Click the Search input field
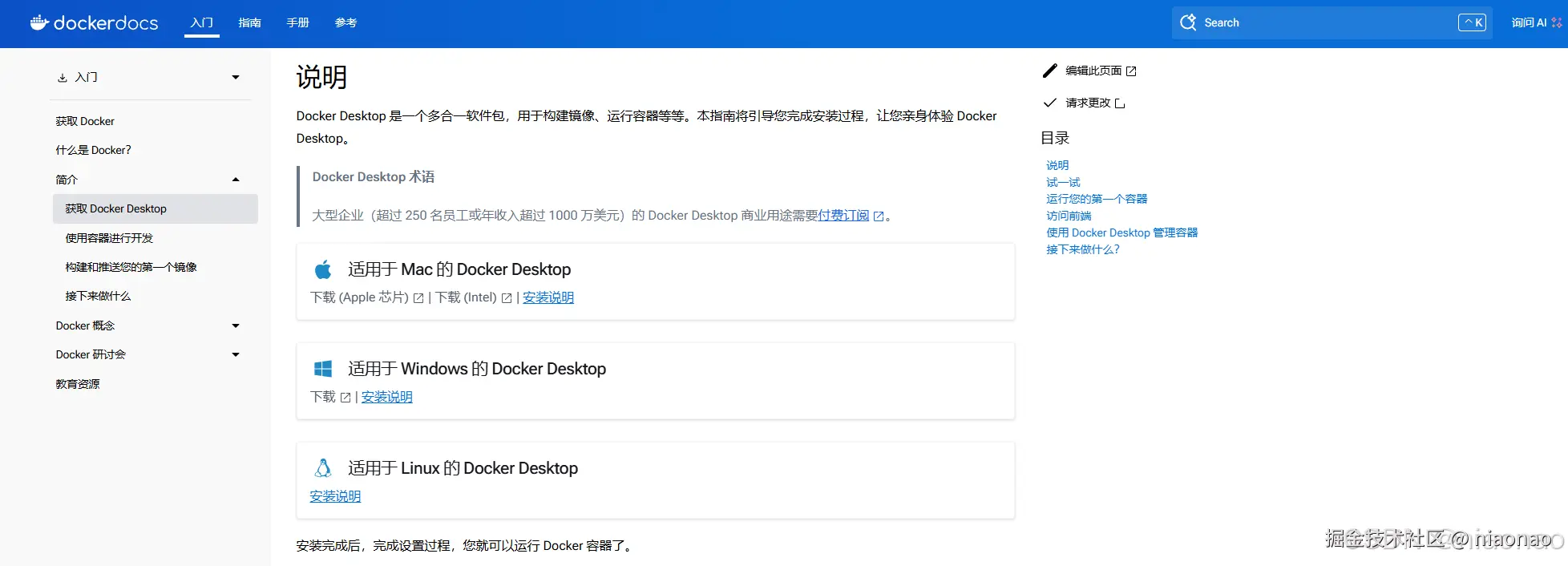This screenshot has height=566, width=1568. pyautogui.click(x=1332, y=22)
